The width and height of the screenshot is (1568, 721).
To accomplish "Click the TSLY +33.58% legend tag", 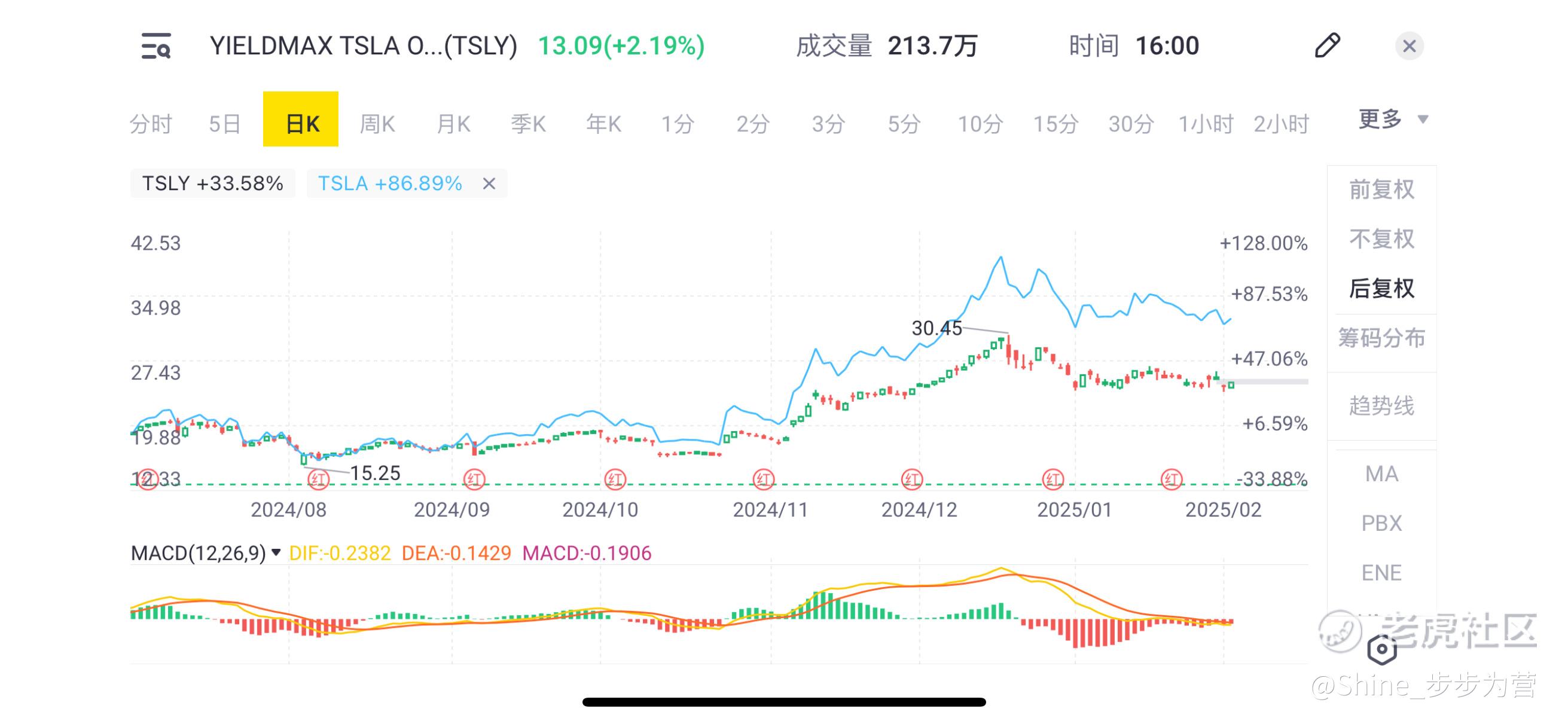I will [x=212, y=184].
